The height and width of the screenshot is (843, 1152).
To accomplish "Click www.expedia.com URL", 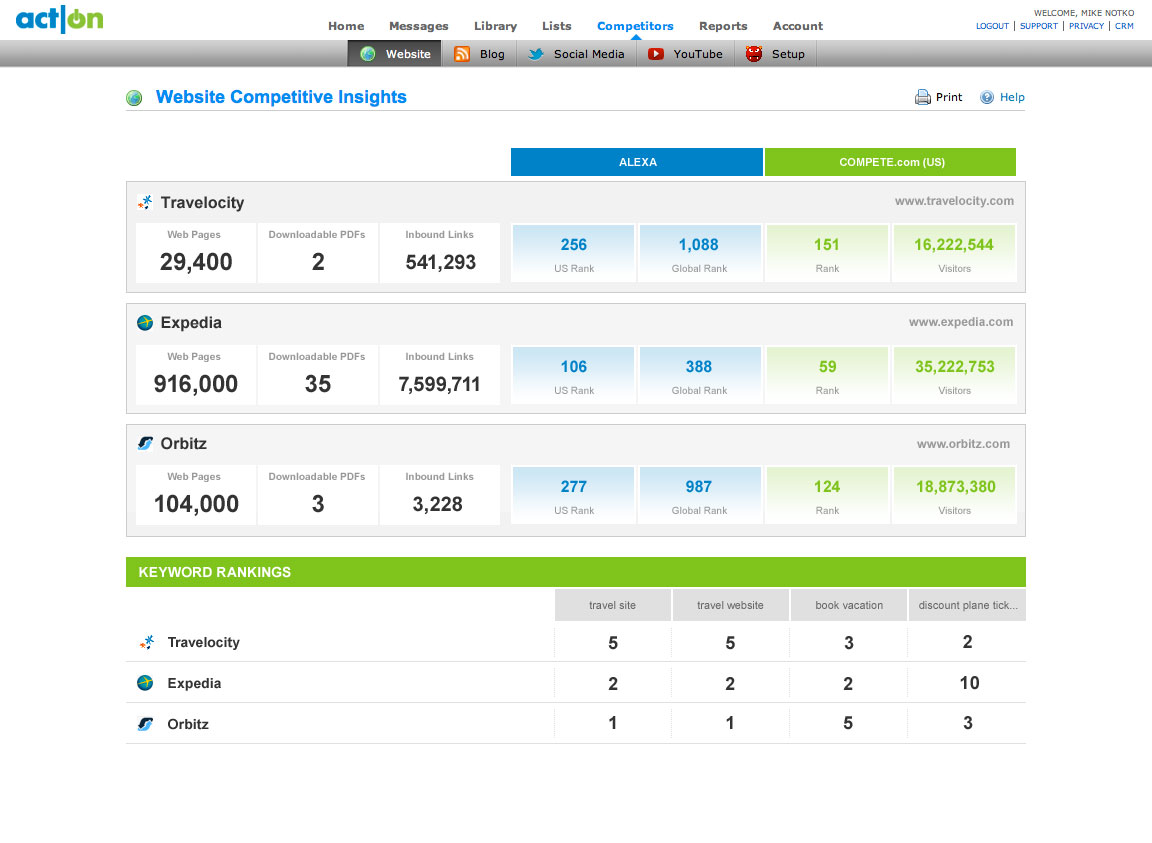I will (x=960, y=322).
